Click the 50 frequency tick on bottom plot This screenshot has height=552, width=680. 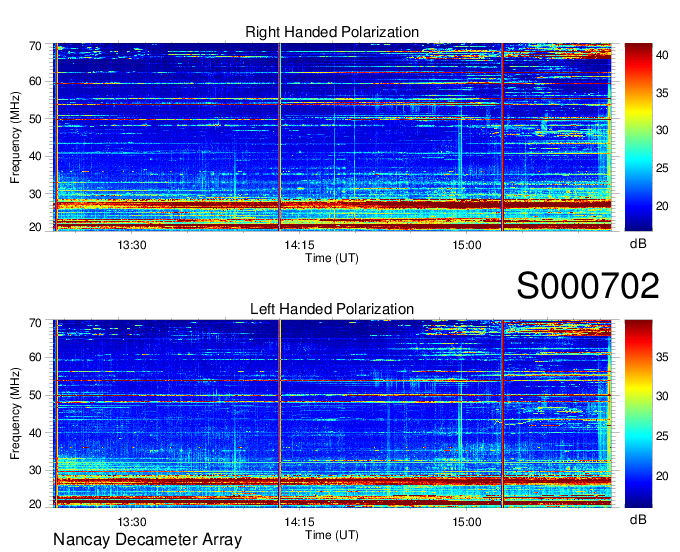point(35,395)
